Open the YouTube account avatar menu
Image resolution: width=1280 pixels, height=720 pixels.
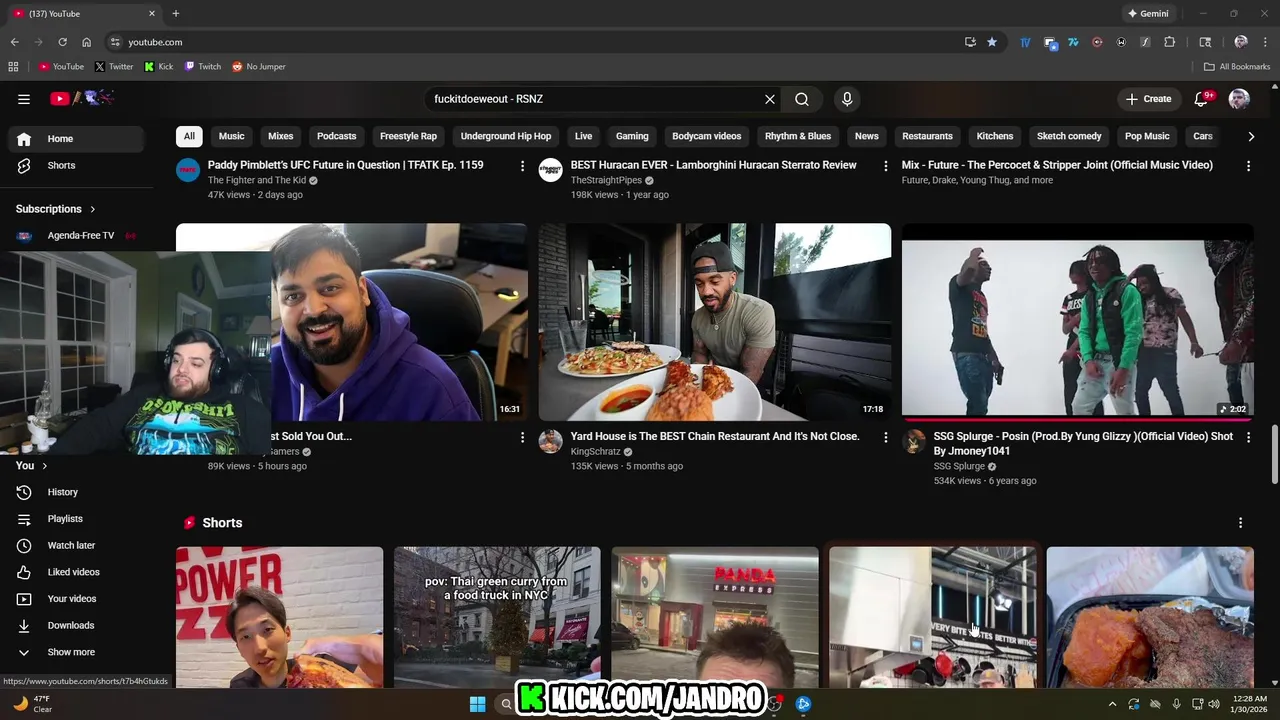(1239, 99)
